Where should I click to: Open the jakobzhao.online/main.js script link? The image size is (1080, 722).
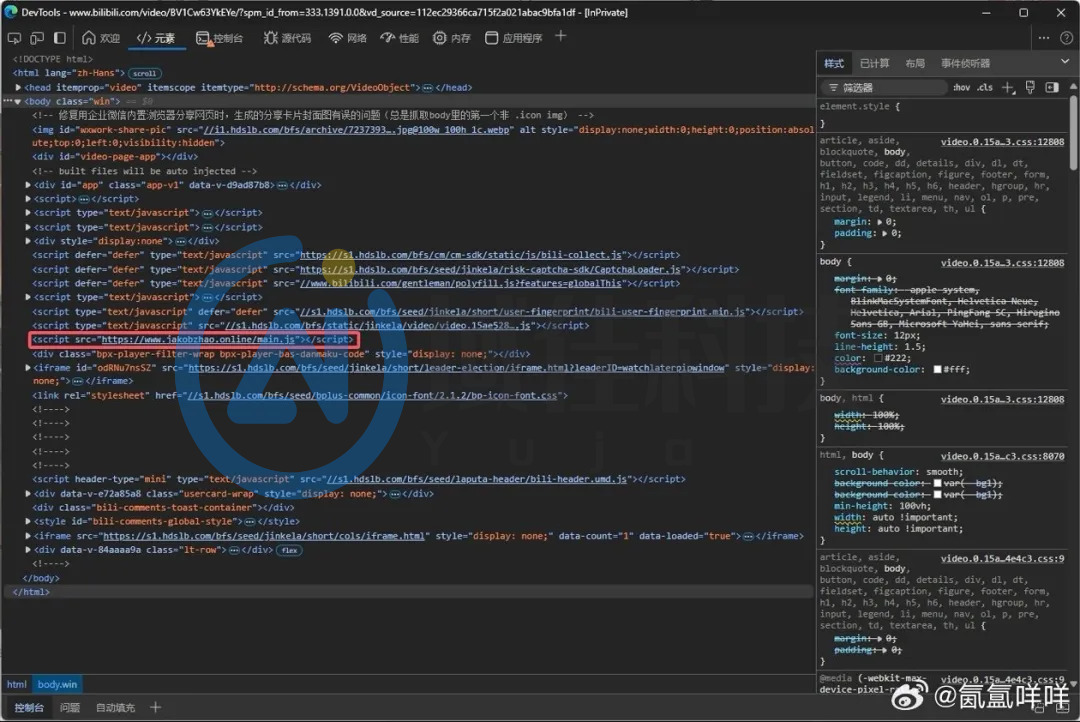198,339
